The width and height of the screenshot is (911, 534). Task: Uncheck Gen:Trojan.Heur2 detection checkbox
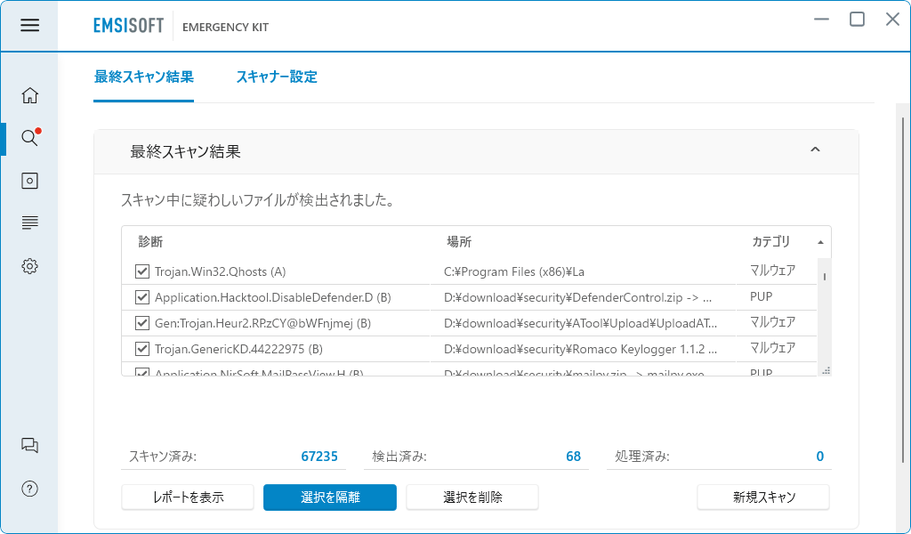142,322
